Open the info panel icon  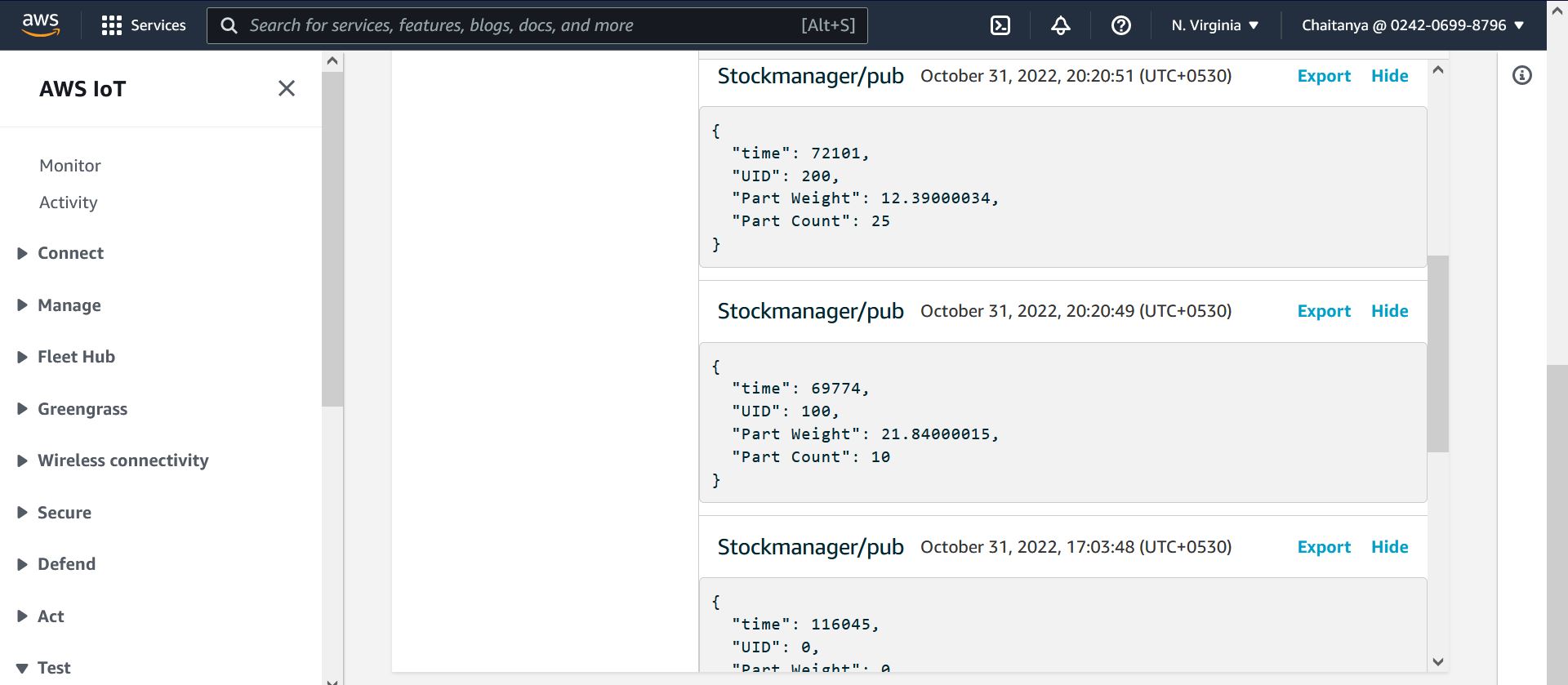pos(1522,75)
